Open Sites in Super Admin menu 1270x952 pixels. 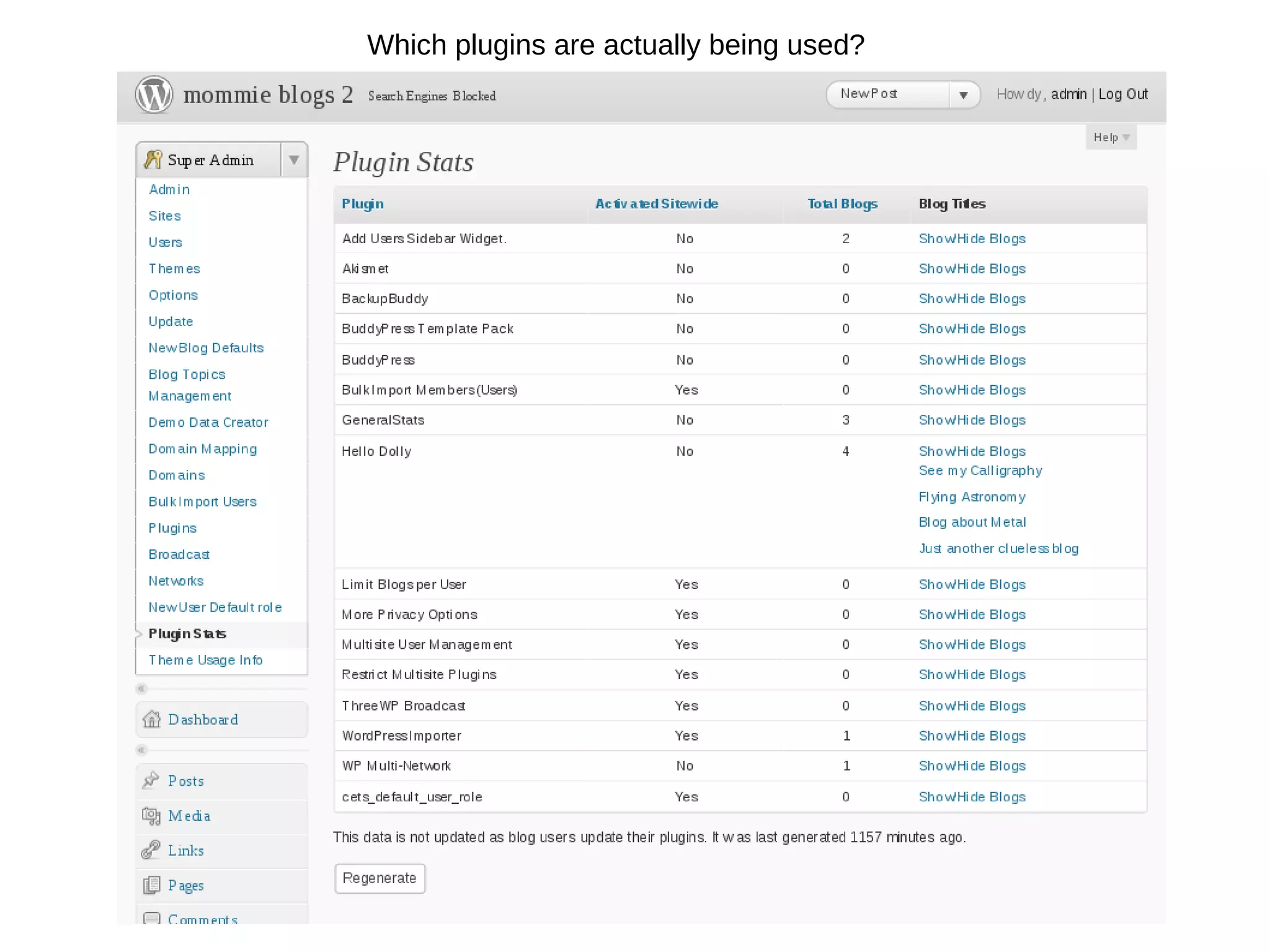point(165,216)
